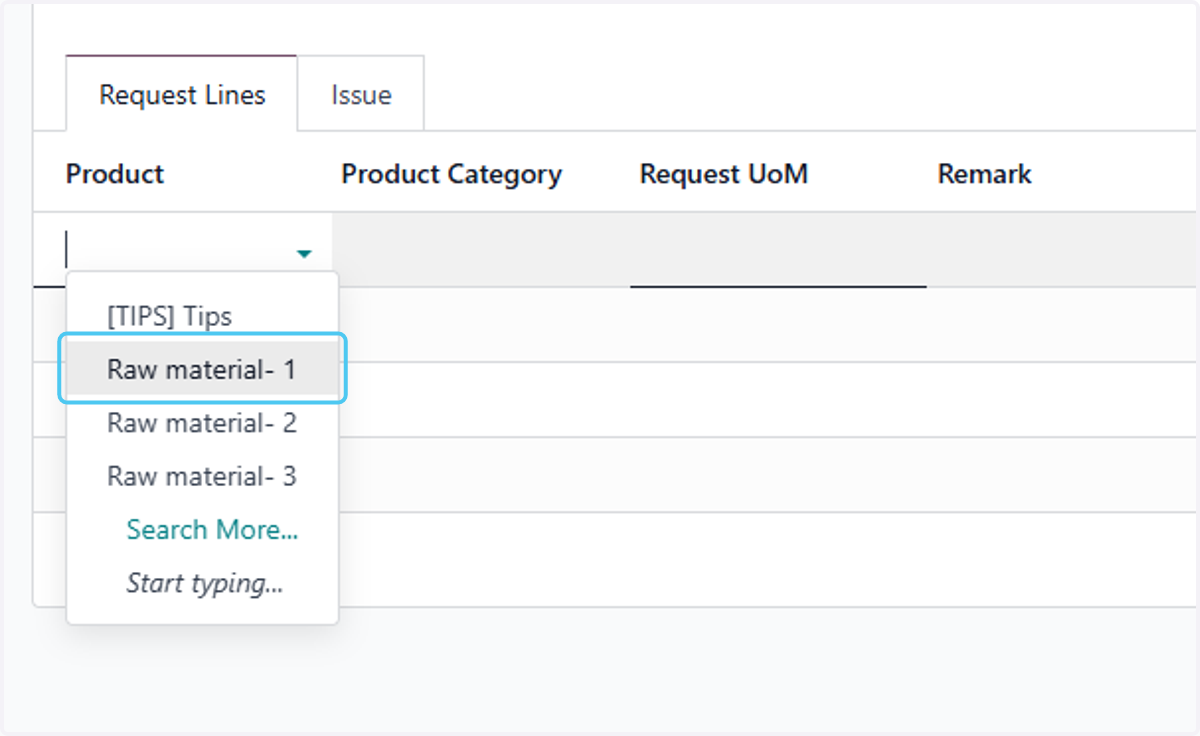Toggle the Product field dropdown arrow
Viewport: 1200px width, 736px height.
(x=304, y=254)
